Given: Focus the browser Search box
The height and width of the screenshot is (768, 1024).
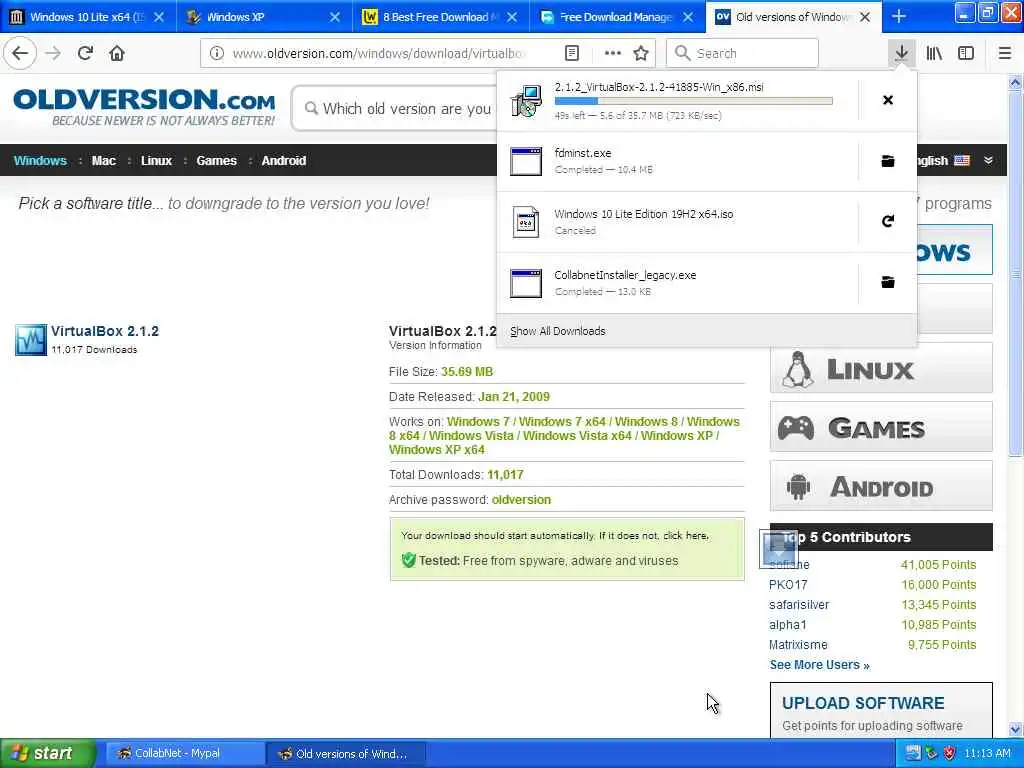Looking at the screenshot, I should (x=743, y=53).
